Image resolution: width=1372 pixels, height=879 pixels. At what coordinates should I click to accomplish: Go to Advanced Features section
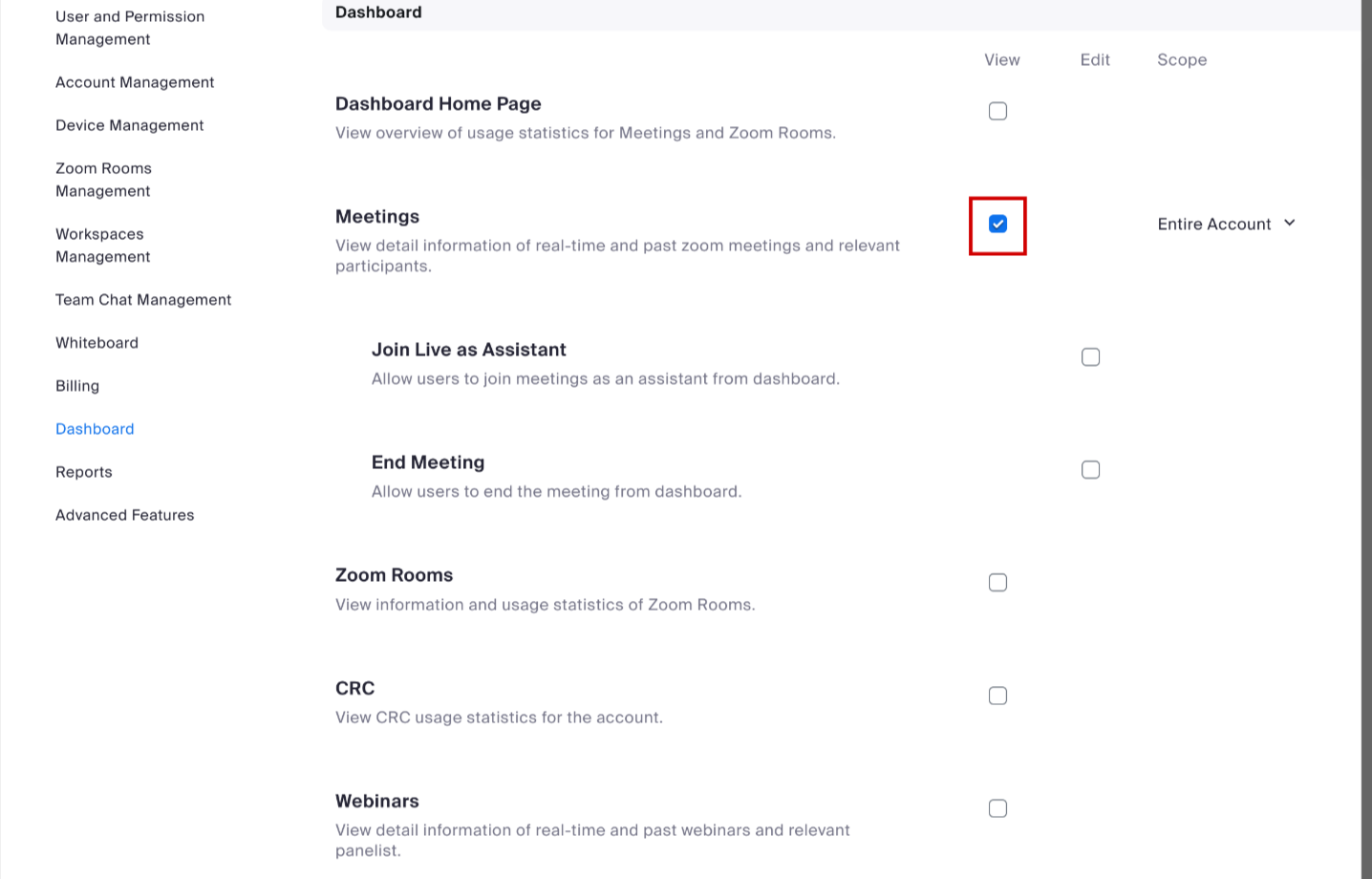(125, 515)
